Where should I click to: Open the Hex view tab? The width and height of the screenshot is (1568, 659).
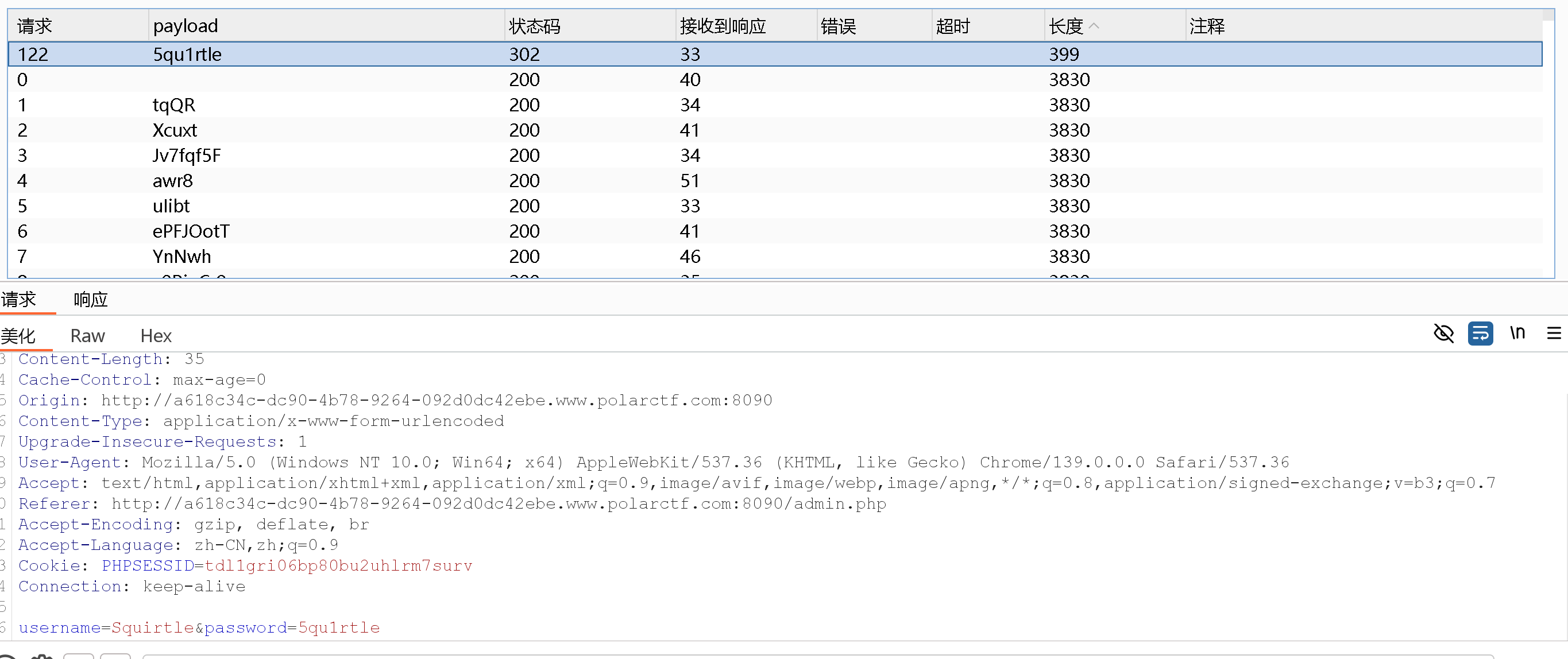coord(156,336)
